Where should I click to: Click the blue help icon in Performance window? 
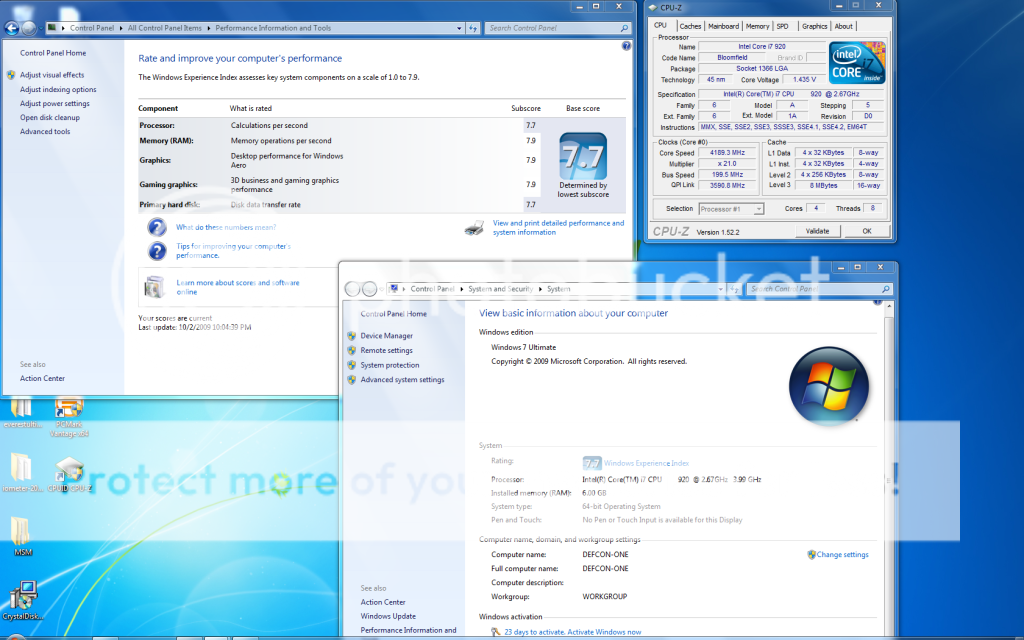tap(626, 46)
